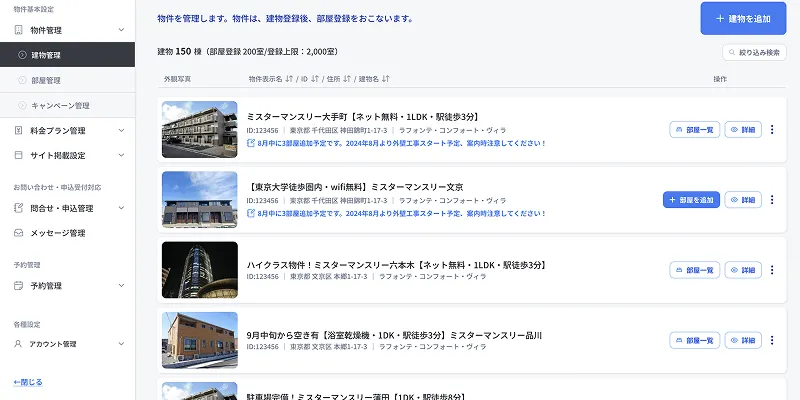Image resolution: width=800 pixels, height=400 pixels.
Task: Click 部屋を追加 for ミスターマンスリー文京
Action: pos(691,199)
